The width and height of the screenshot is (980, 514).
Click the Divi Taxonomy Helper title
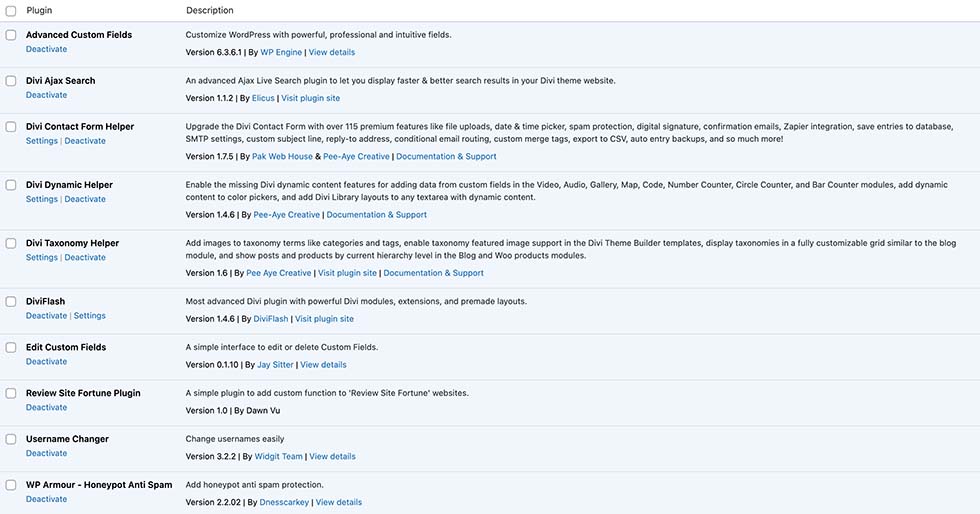click(72, 243)
